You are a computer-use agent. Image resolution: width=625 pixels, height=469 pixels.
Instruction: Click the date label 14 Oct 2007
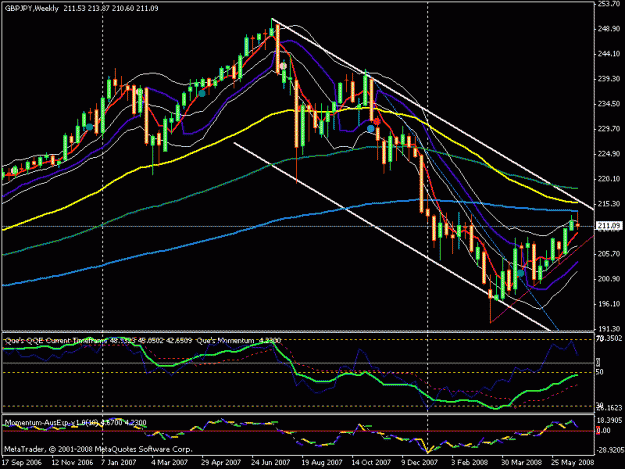click(x=371, y=463)
